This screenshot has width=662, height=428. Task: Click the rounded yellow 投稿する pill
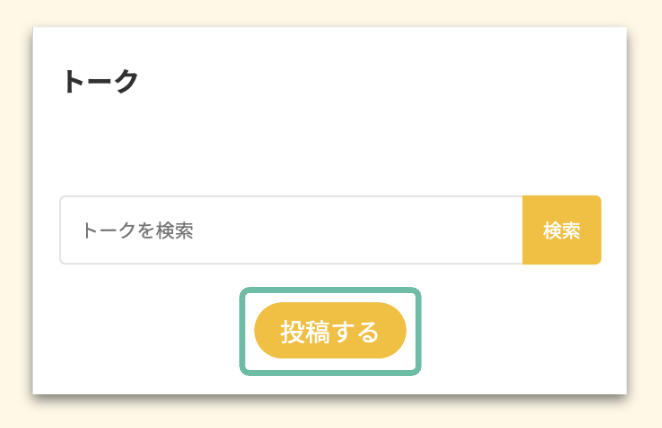pyautogui.click(x=330, y=330)
